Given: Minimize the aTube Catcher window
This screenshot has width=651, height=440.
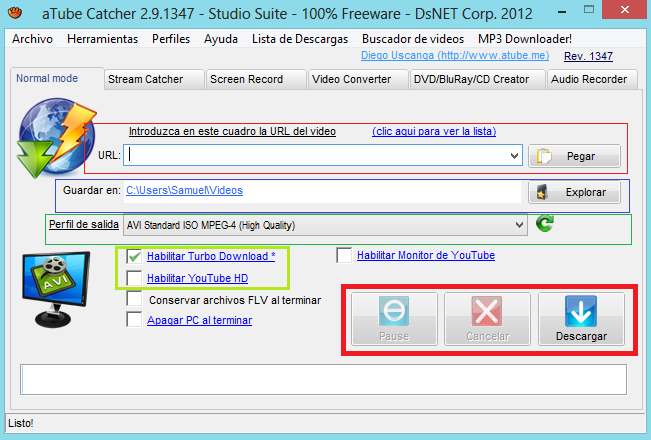Looking at the screenshot, I should click(x=562, y=12).
